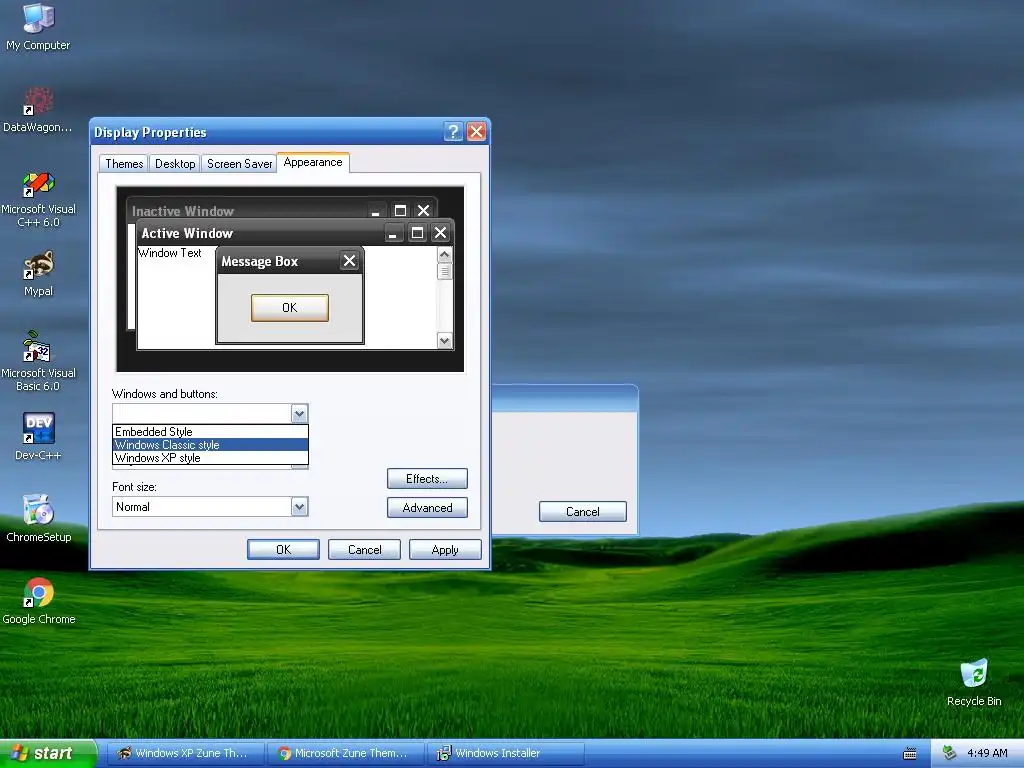Confirm Display Properties with OK

click(x=283, y=550)
